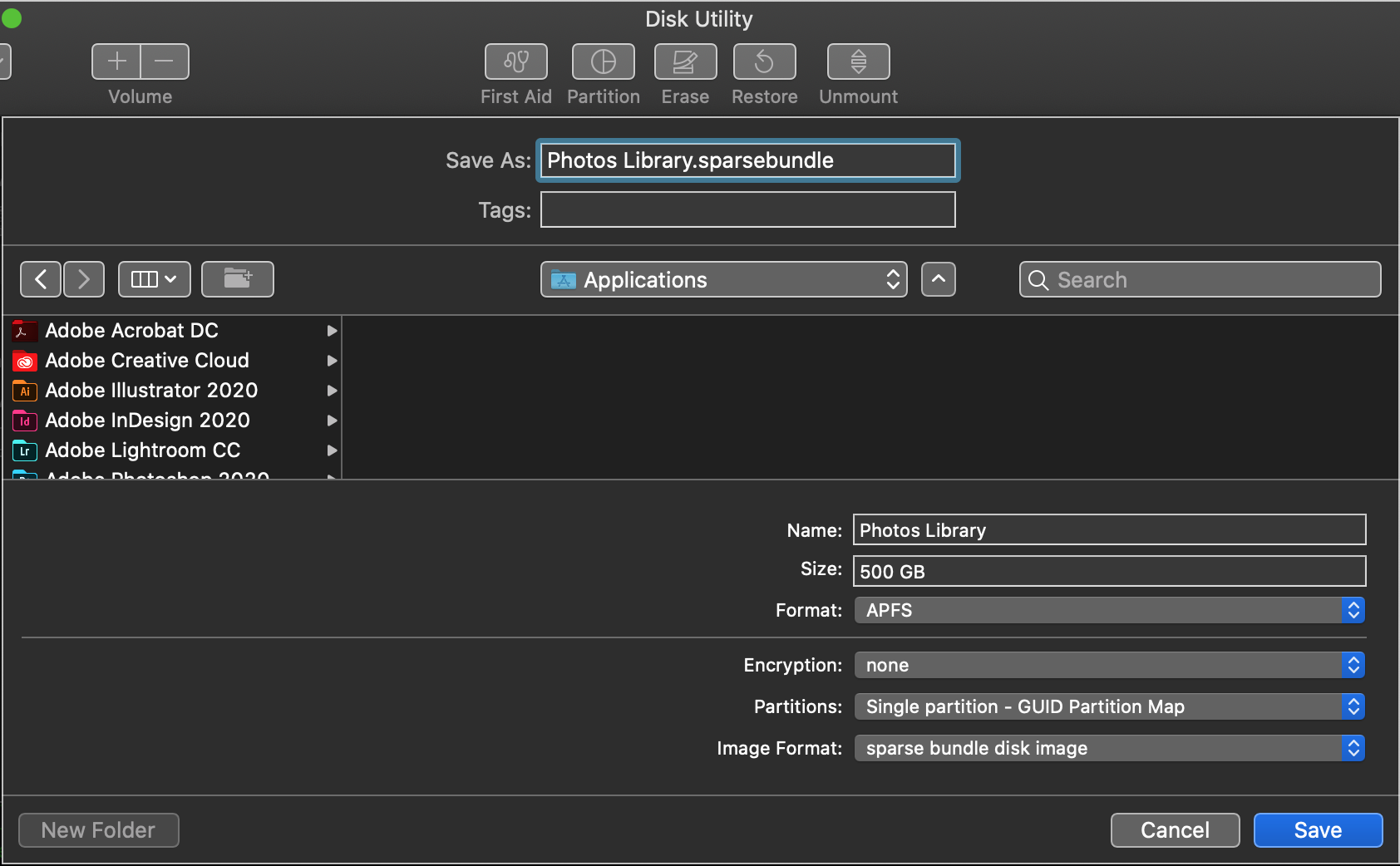Open the Encryption dropdown
Viewport: 1400px width, 866px height.
click(1109, 665)
